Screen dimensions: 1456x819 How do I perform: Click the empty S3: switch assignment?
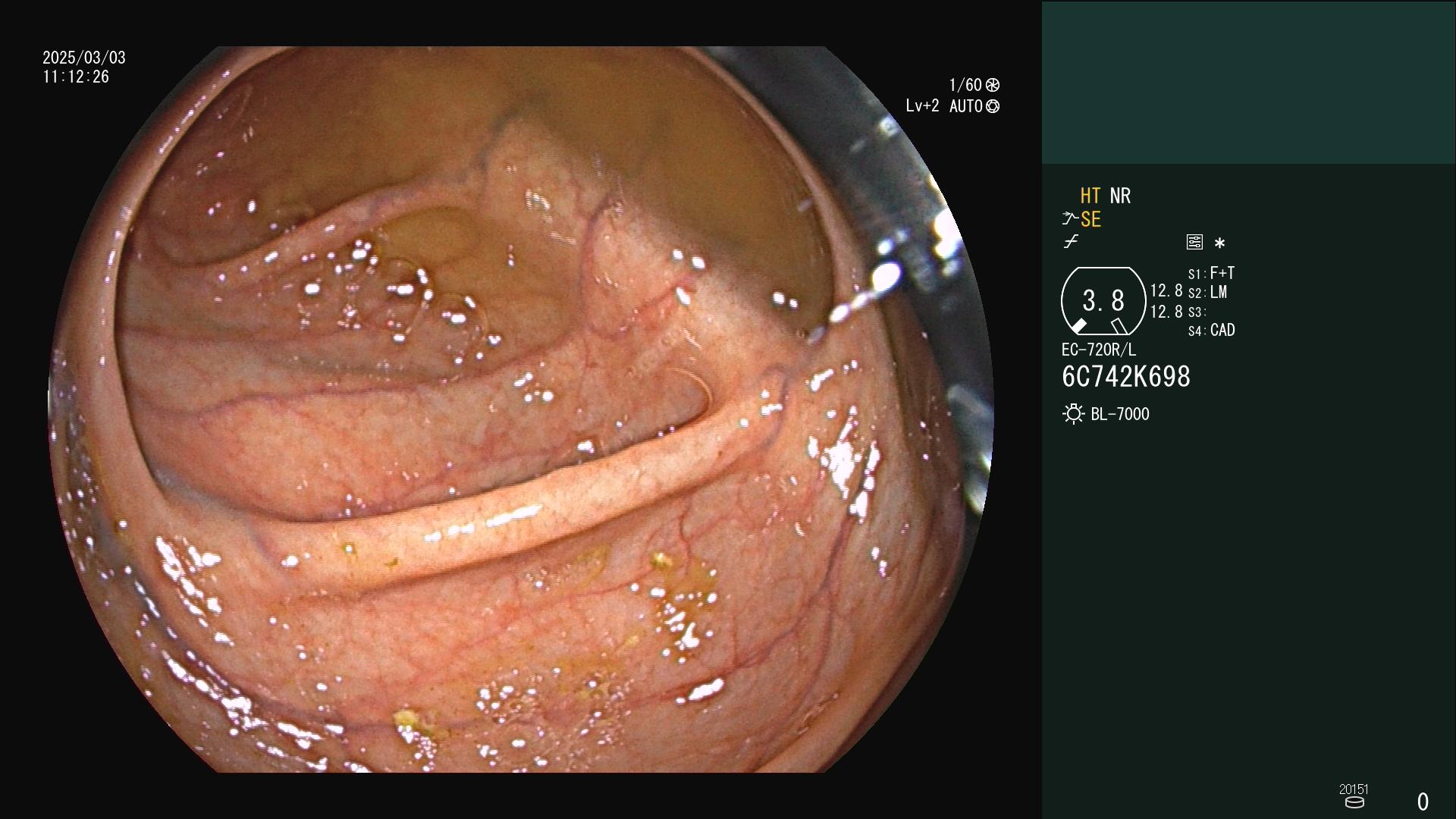click(1197, 312)
